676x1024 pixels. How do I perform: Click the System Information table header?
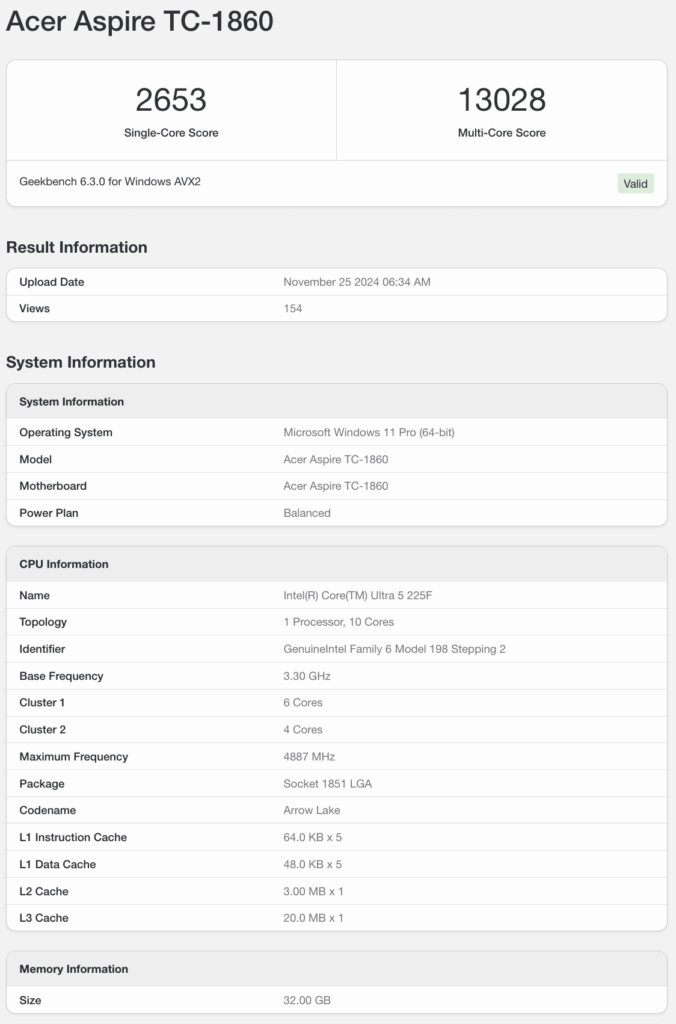coord(72,402)
